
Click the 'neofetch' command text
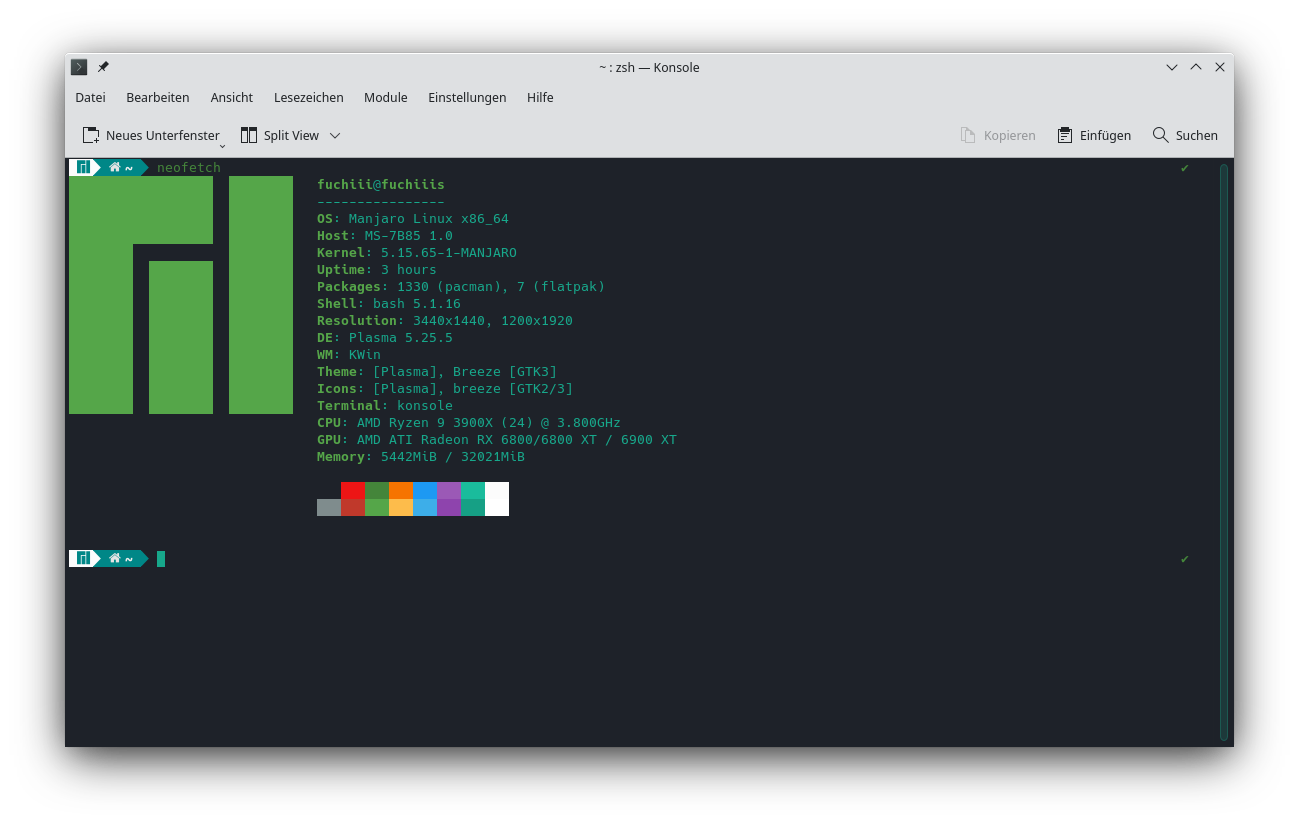[x=189, y=167]
